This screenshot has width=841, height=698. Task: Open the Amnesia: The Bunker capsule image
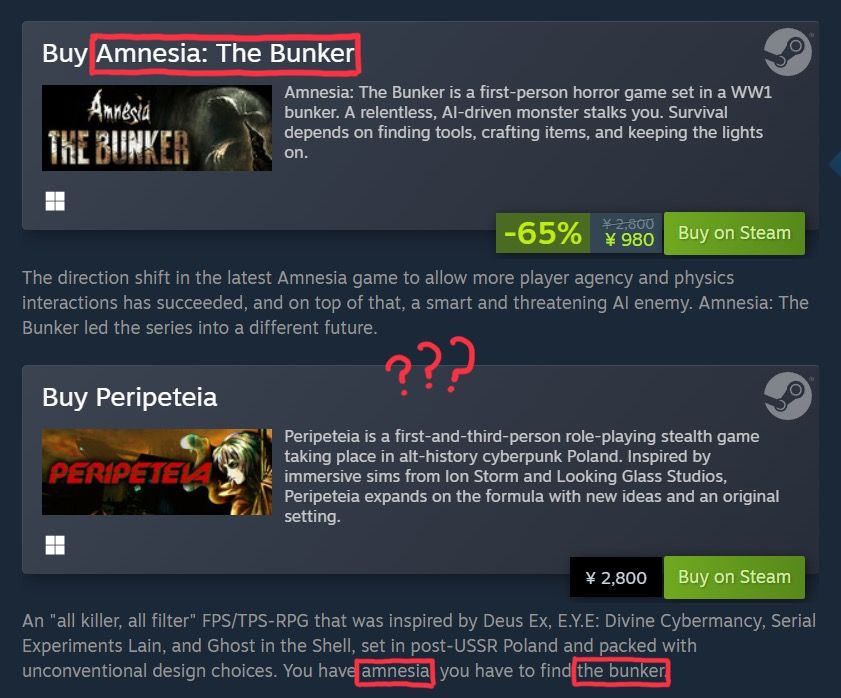[157, 128]
